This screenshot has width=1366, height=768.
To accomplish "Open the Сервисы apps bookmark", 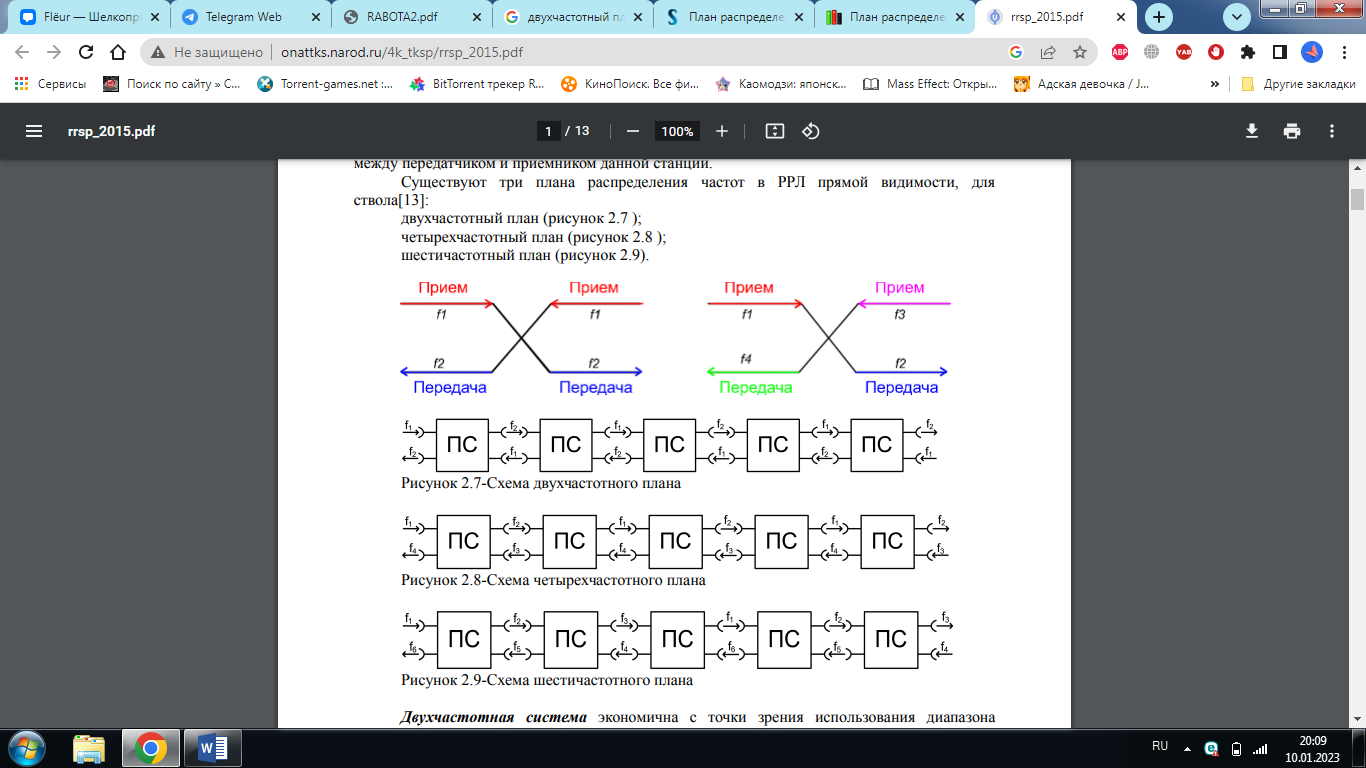I will click(50, 84).
